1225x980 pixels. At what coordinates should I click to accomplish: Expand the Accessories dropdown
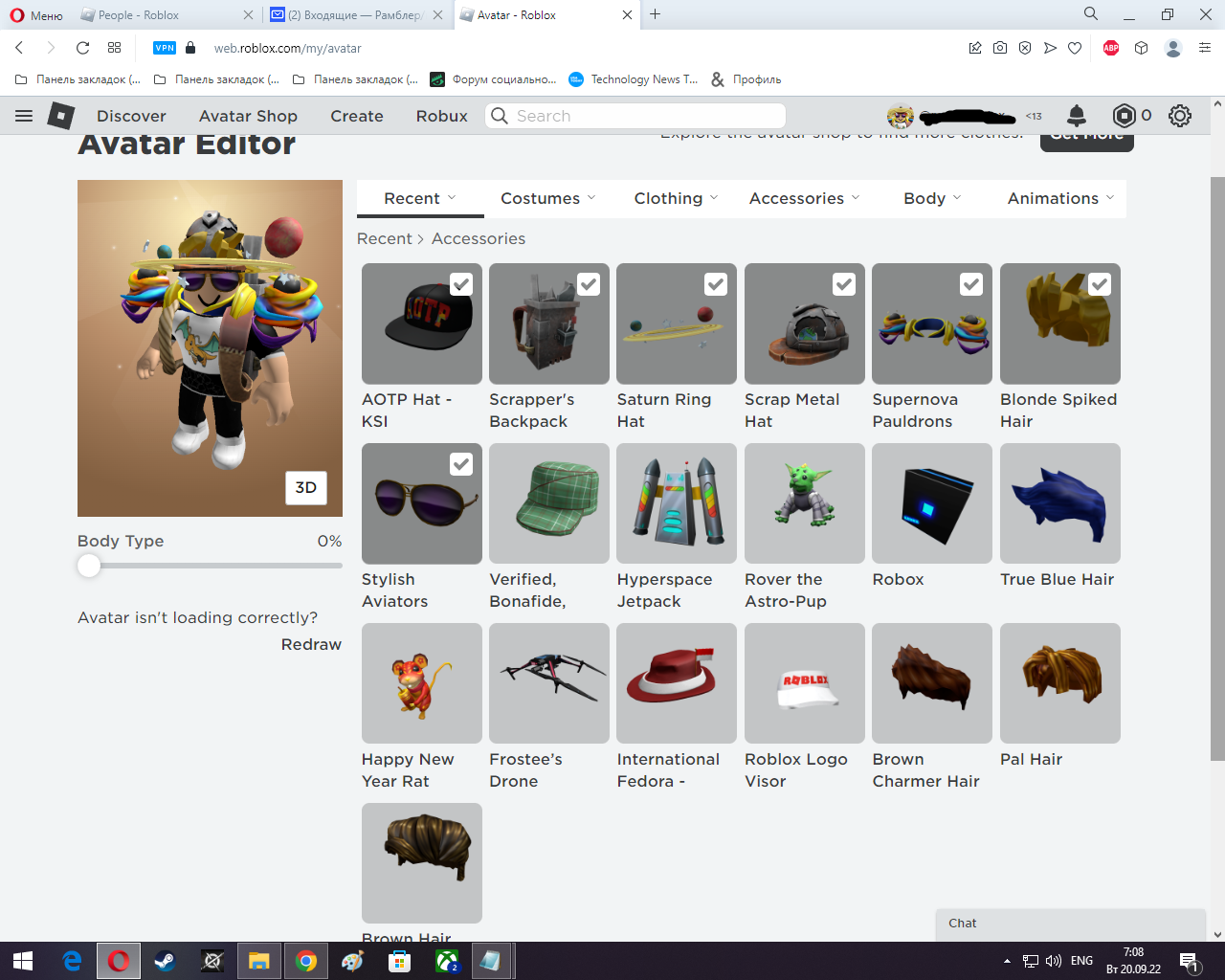pyautogui.click(x=805, y=198)
